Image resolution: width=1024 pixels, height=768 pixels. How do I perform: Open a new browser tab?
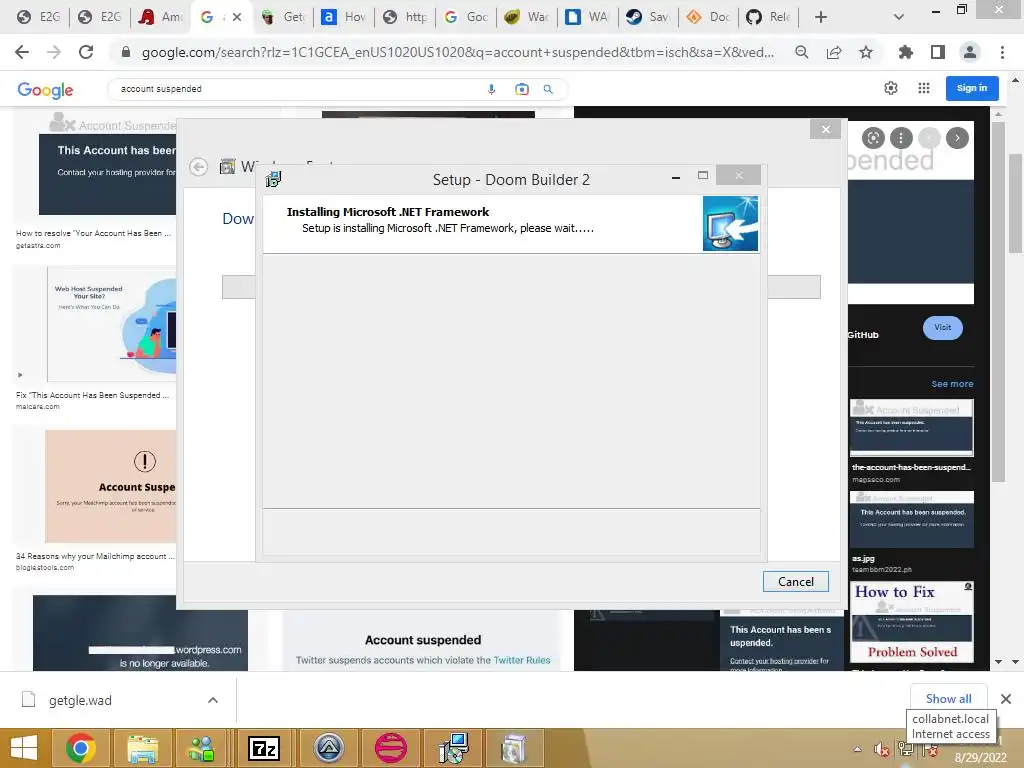coord(821,17)
